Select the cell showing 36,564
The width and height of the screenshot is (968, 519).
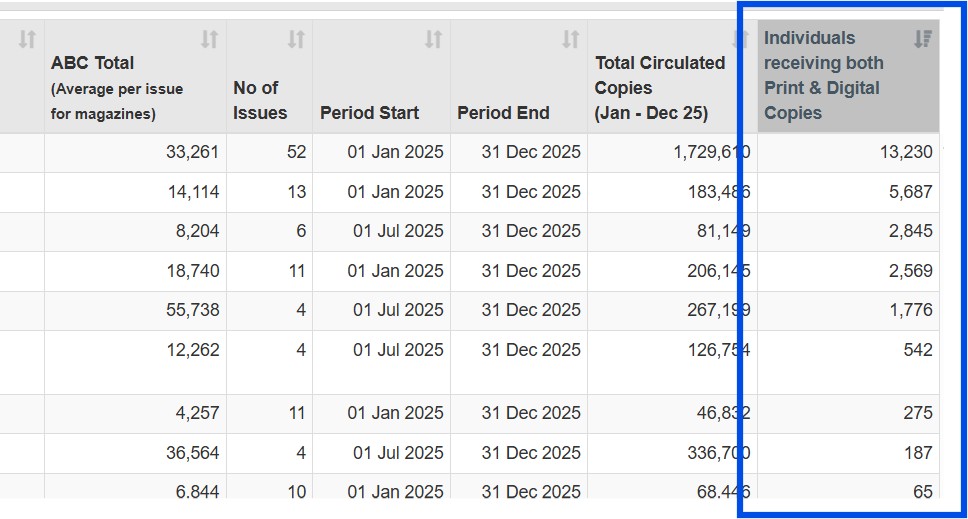pyautogui.click(x=194, y=452)
